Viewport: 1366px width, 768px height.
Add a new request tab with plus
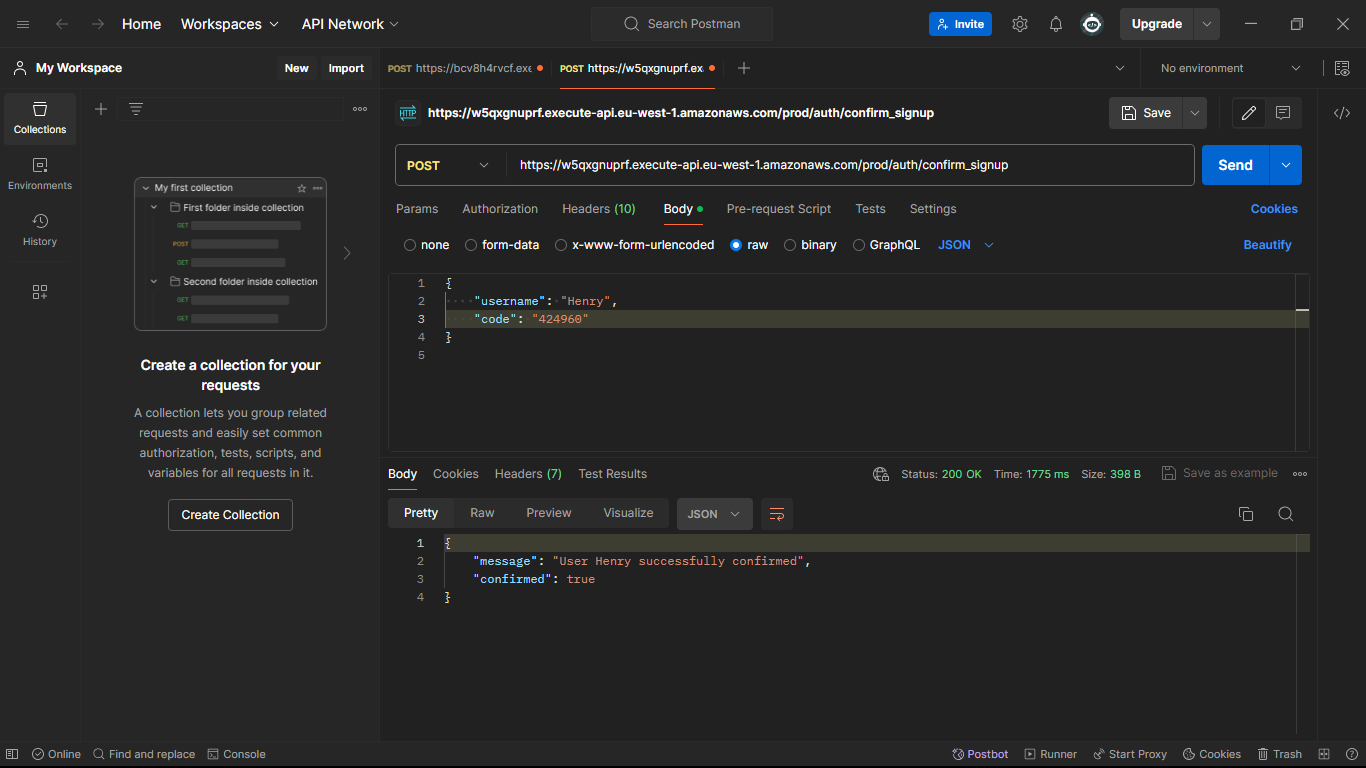coord(743,68)
